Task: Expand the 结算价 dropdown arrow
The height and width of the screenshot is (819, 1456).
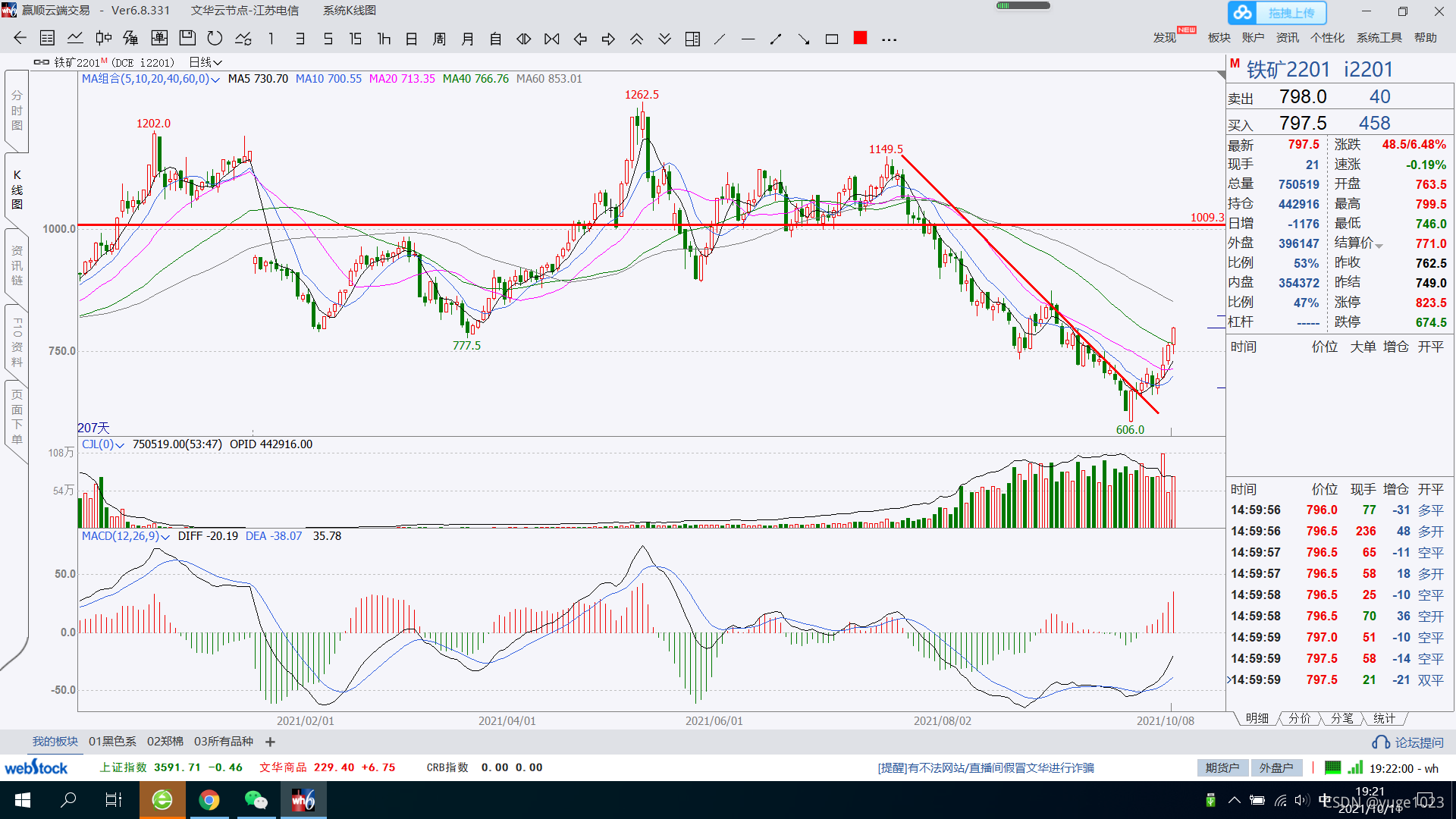Action: pos(1379,246)
